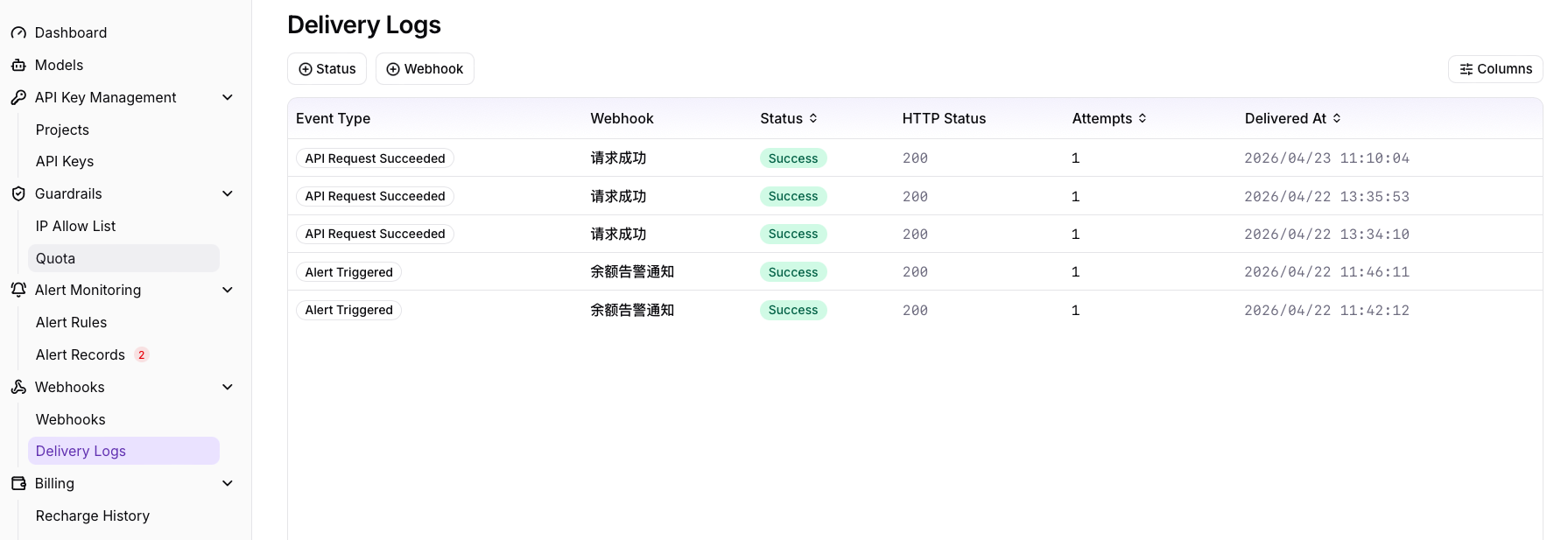Click Webhook column header
1568x540 pixels.
[x=622, y=118]
